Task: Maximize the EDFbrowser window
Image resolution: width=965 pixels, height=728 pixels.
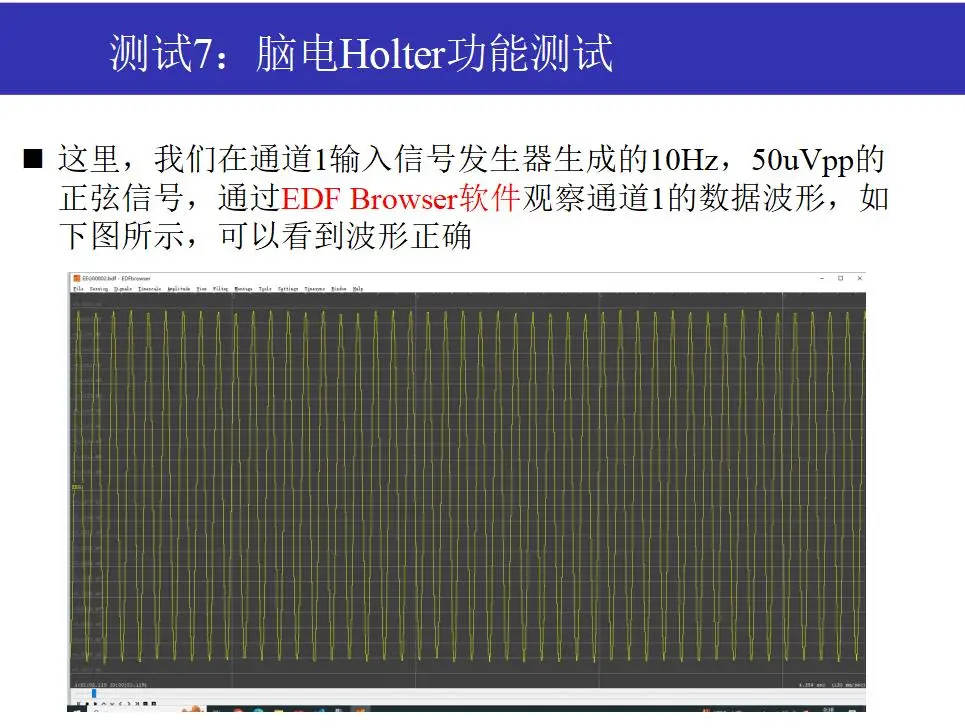Action: click(840, 277)
